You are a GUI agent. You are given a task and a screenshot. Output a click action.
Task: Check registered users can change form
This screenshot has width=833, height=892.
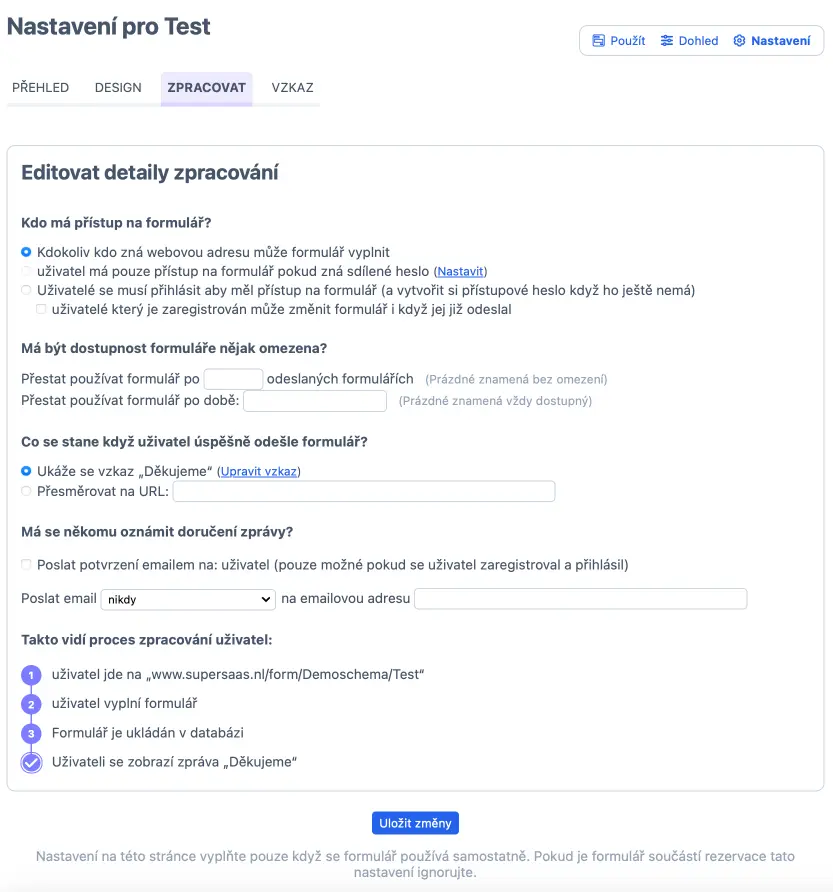(41, 309)
